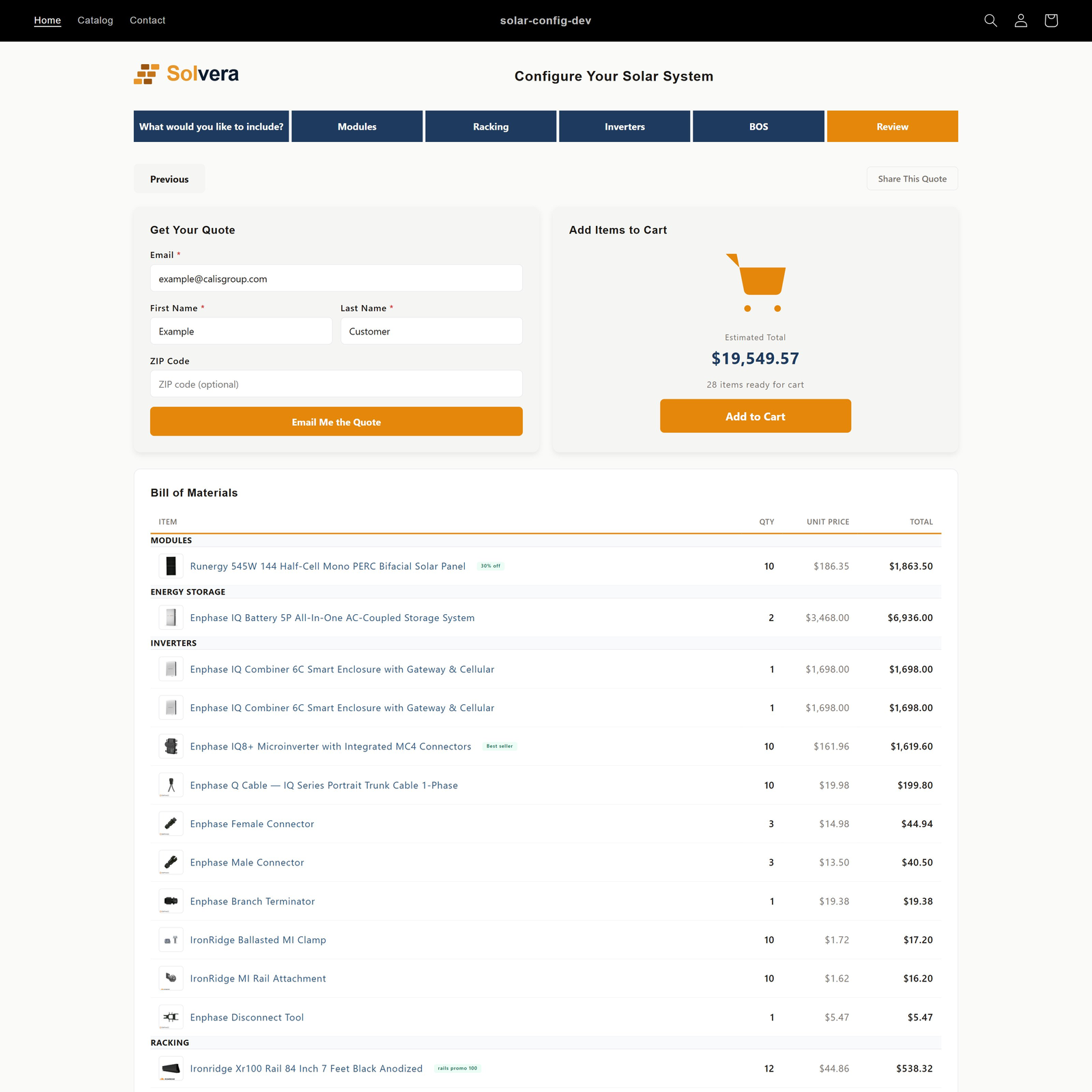Open Enphase IQ Battery 5P product link
1092x1092 pixels.
(332, 618)
